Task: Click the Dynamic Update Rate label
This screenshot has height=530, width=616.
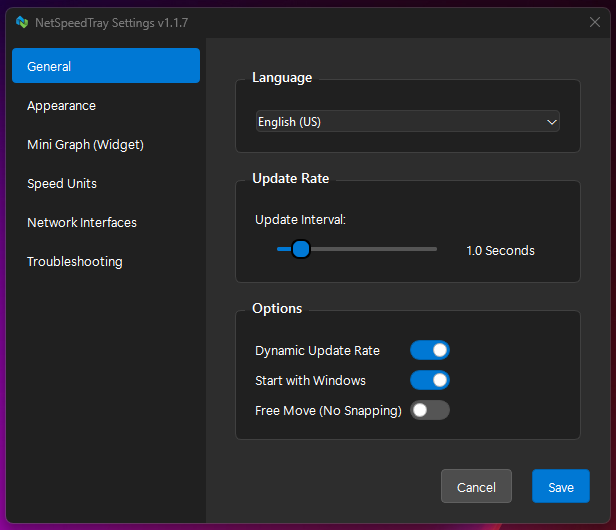Action: [317, 350]
